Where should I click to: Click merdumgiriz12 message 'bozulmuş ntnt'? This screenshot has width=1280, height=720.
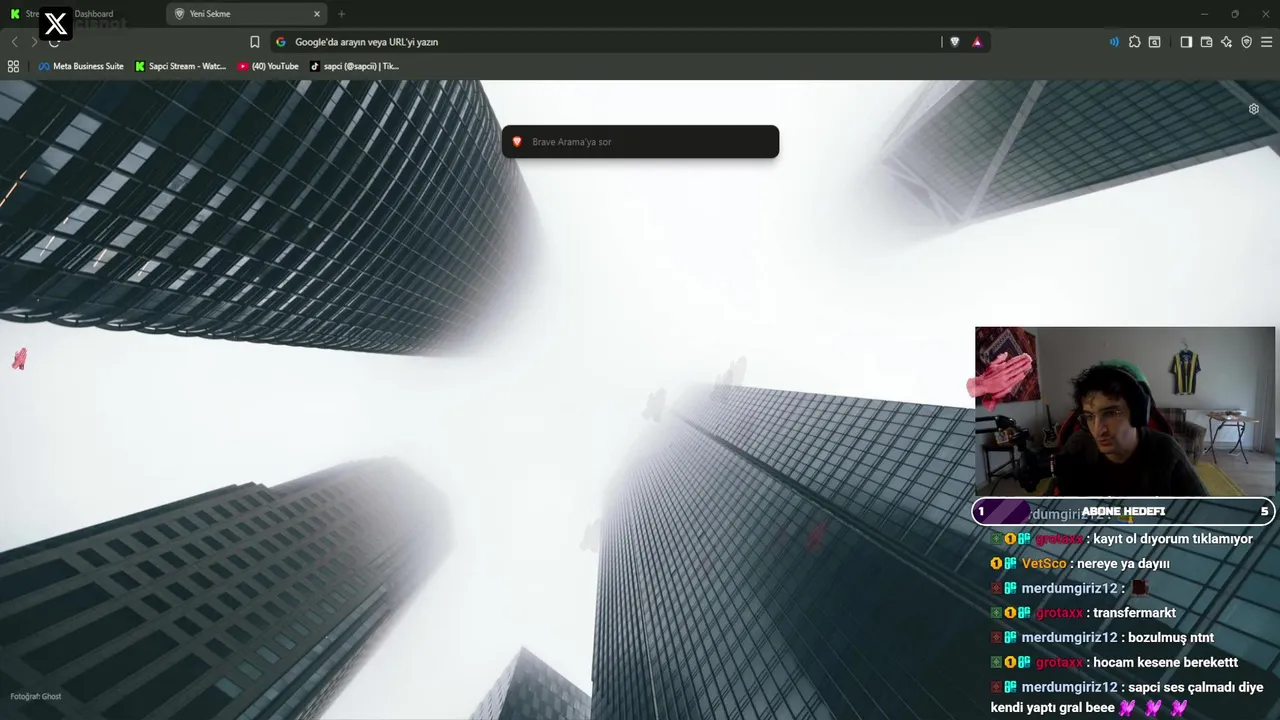click(x=1170, y=637)
